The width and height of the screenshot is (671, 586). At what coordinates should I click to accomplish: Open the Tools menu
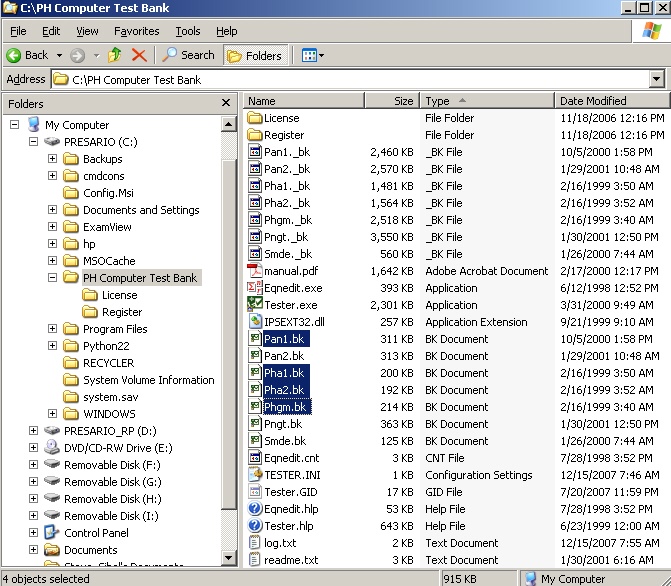(188, 31)
